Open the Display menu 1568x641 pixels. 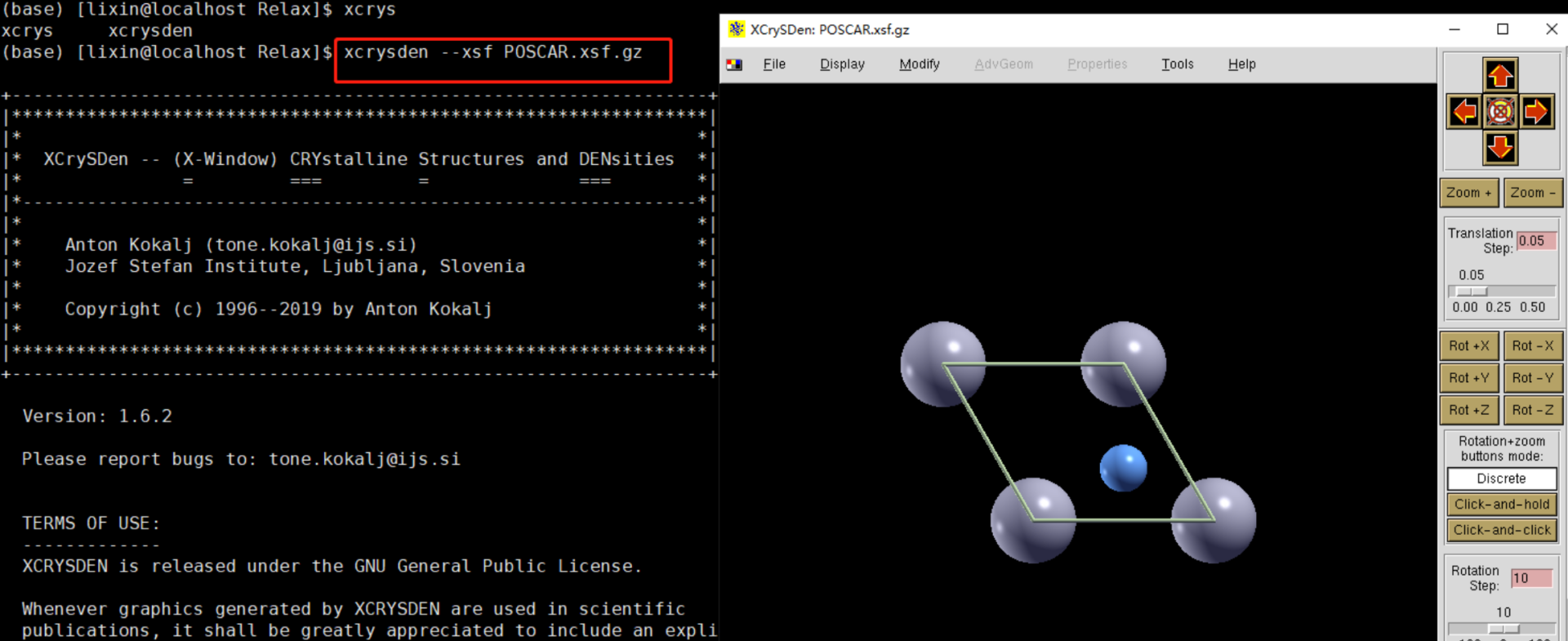click(x=842, y=65)
